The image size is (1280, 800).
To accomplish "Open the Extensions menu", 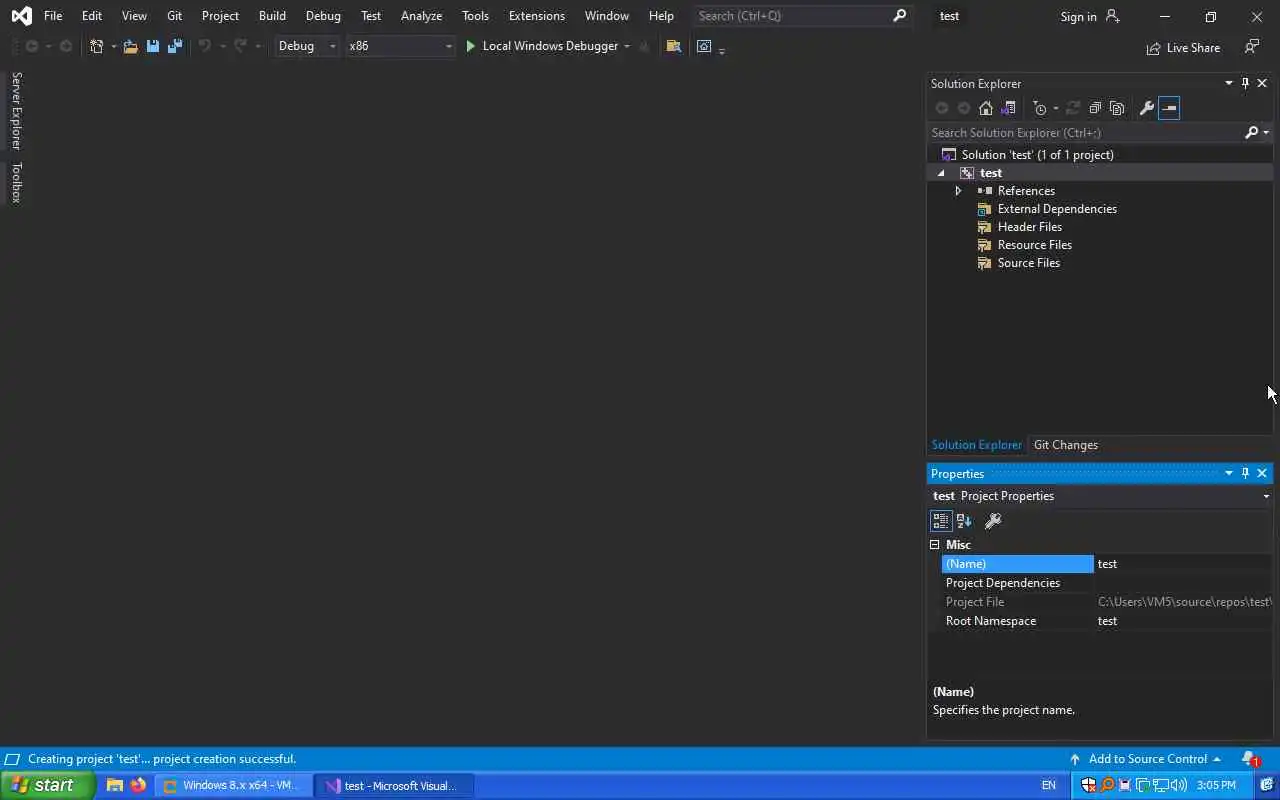I will (x=537, y=16).
